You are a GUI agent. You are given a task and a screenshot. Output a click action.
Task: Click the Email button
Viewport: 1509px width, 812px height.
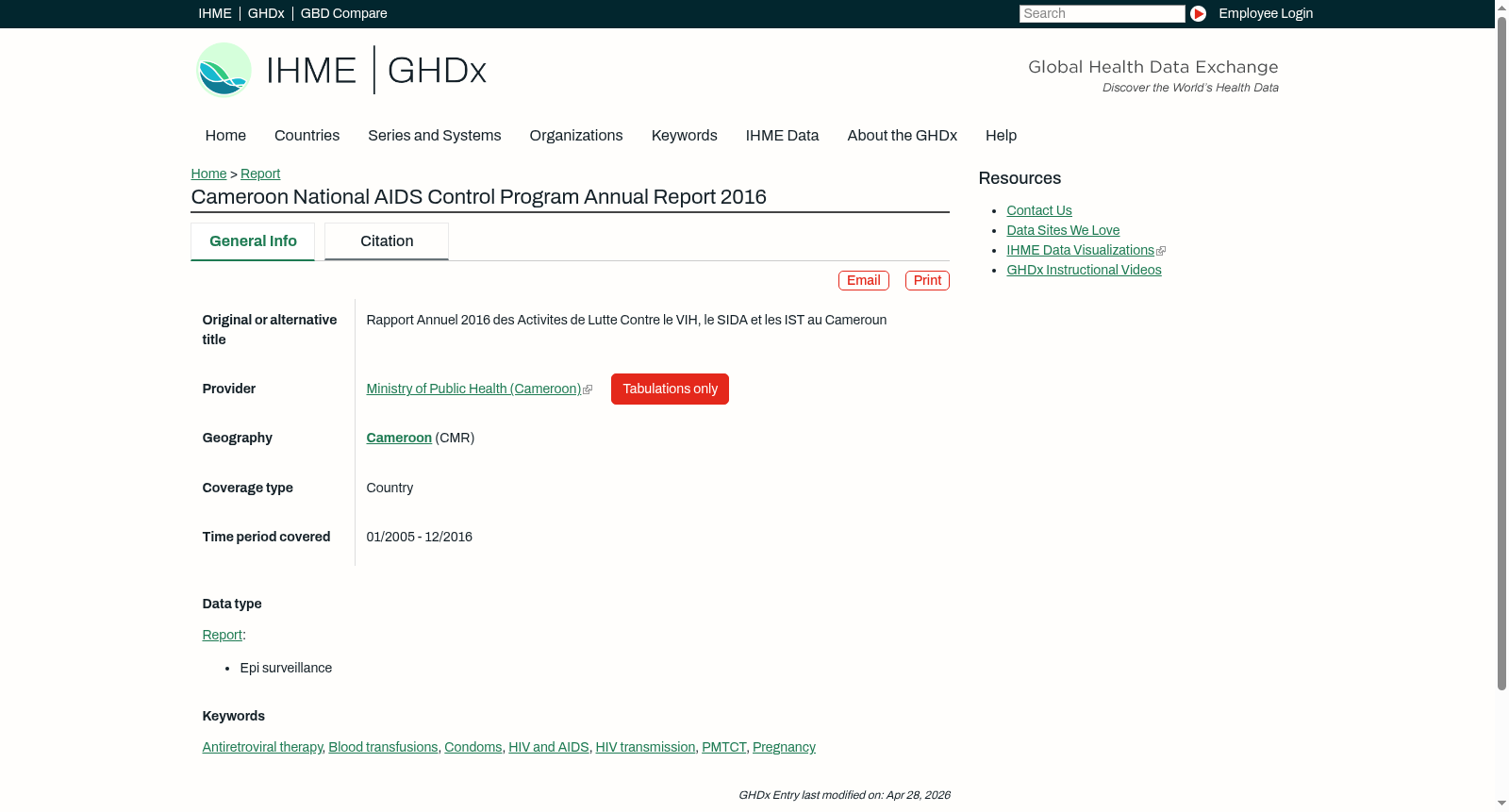pyautogui.click(x=864, y=281)
